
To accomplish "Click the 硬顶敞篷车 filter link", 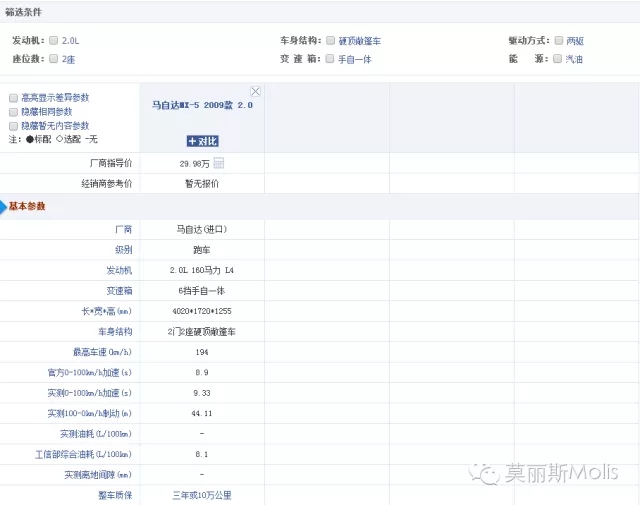I will click(360, 41).
